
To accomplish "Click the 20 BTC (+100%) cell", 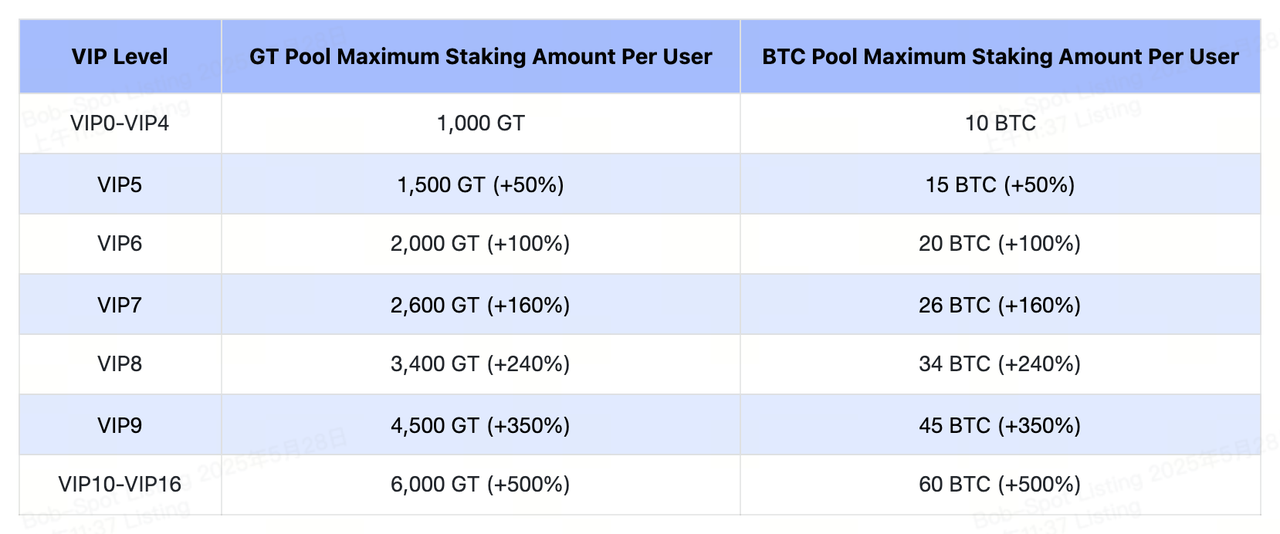I will (1000, 244).
